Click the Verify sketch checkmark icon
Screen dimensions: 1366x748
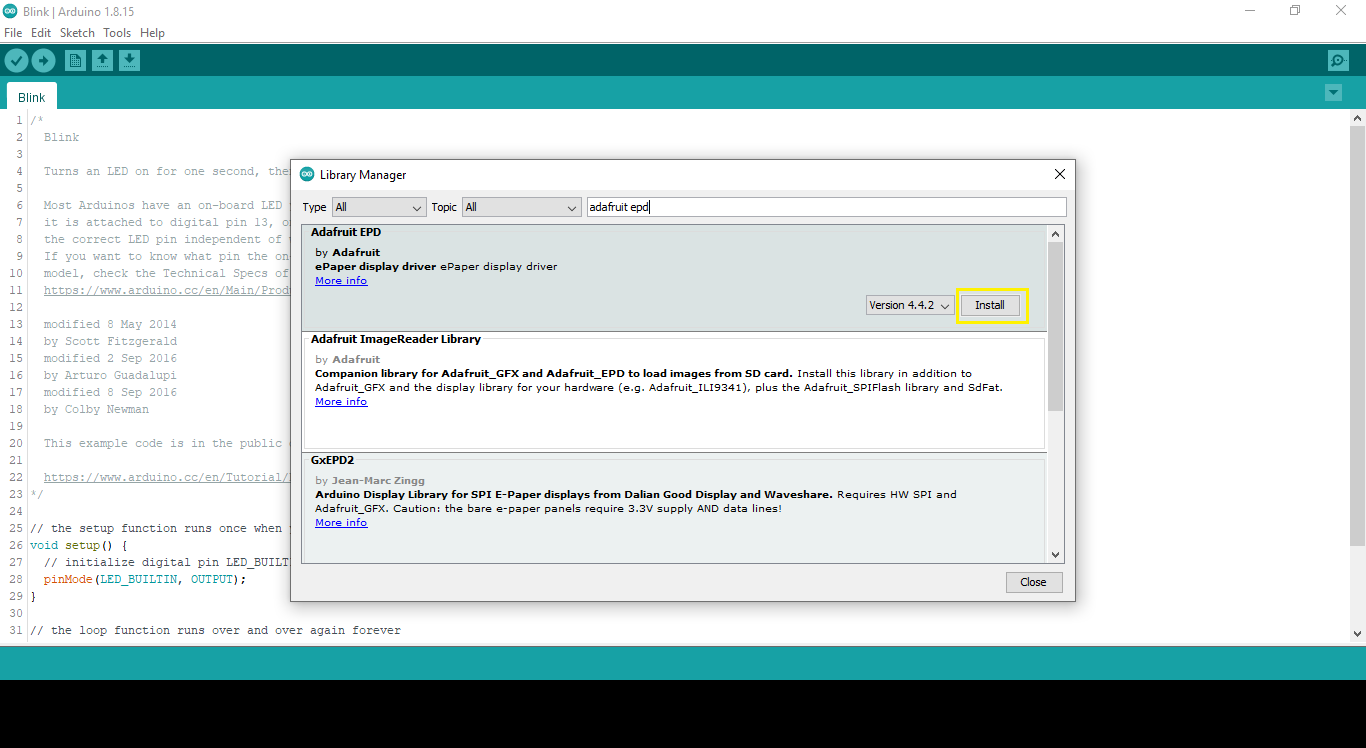coord(16,61)
